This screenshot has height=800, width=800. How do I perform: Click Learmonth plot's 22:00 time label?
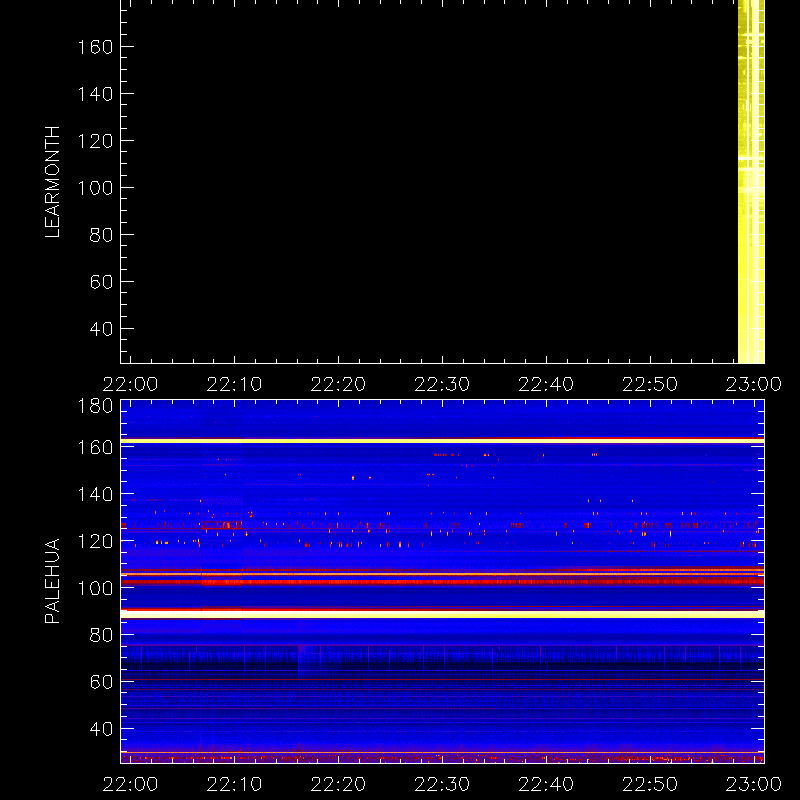click(130, 384)
